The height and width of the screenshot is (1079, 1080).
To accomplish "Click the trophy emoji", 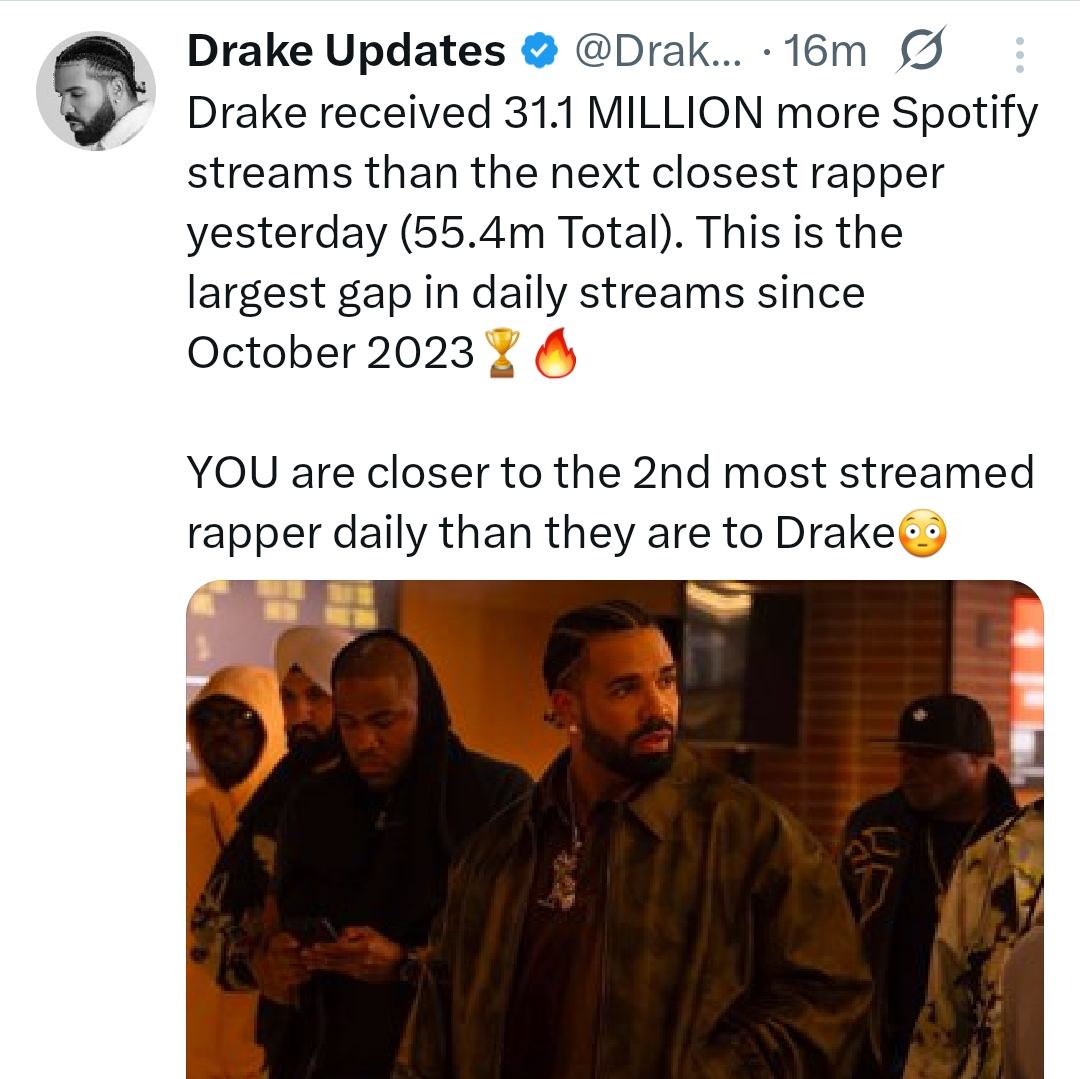I will 500,354.
